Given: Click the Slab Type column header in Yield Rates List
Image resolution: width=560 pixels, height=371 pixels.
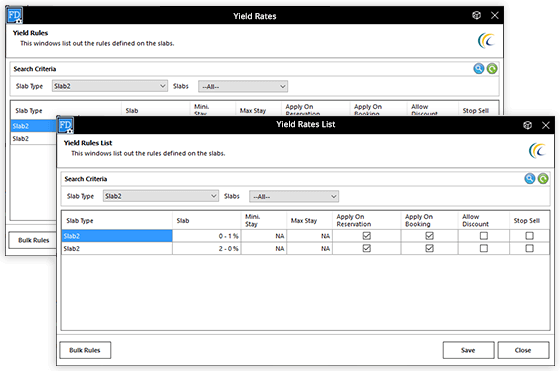Looking at the screenshot, I should 117,220.
